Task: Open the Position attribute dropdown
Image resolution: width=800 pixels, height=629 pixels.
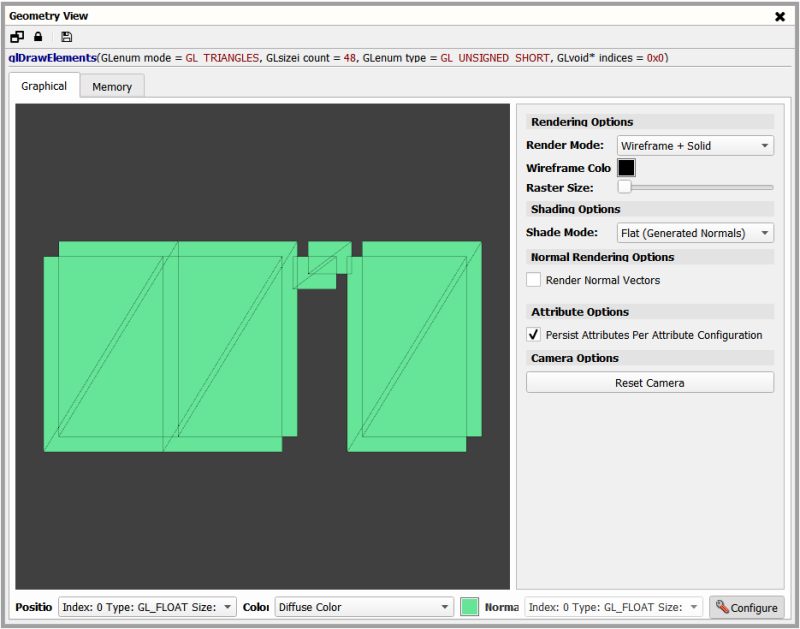Action: [147, 607]
